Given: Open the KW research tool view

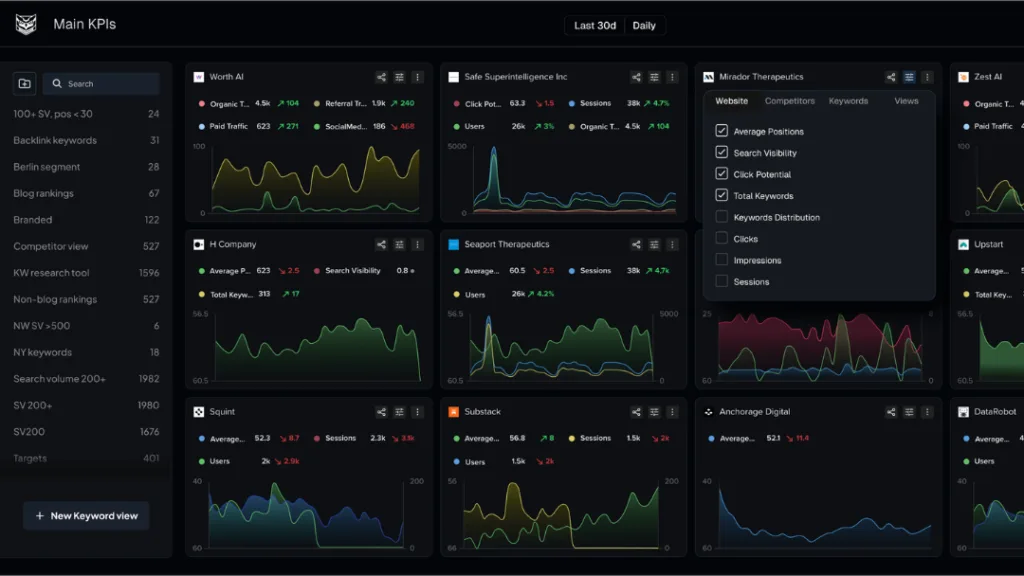Looking at the screenshot, I should 86,273.
